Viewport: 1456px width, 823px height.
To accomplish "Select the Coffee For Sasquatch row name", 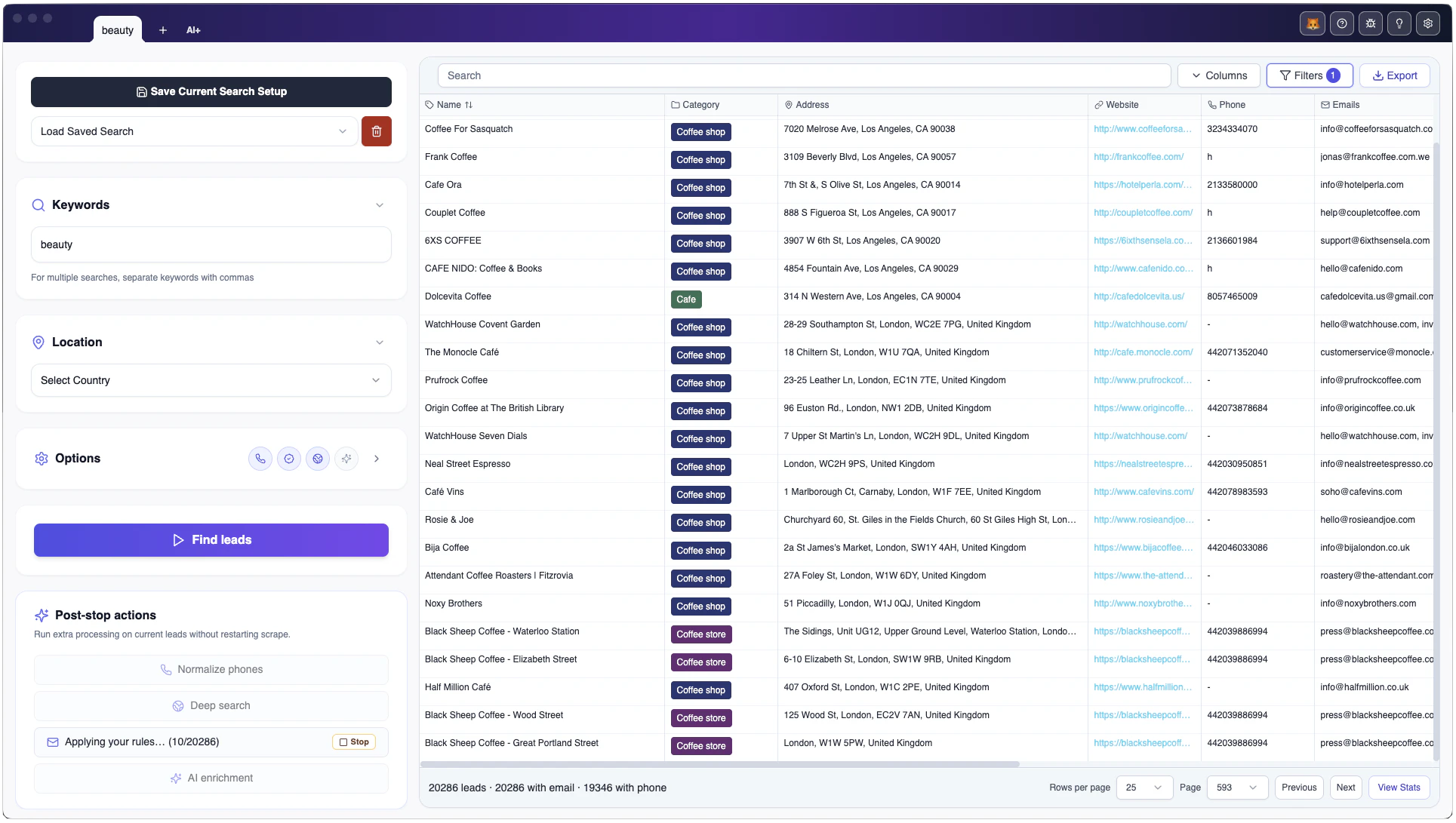I will pyautogui.click(x=468, y=129).
